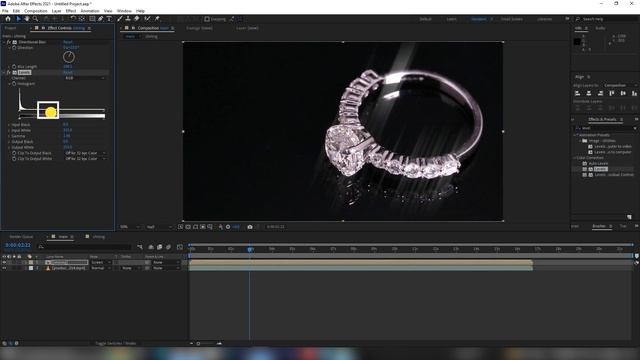This screenshot has height=360, width=640.
Task: Open the Animation menu
Action: point(90,11)
